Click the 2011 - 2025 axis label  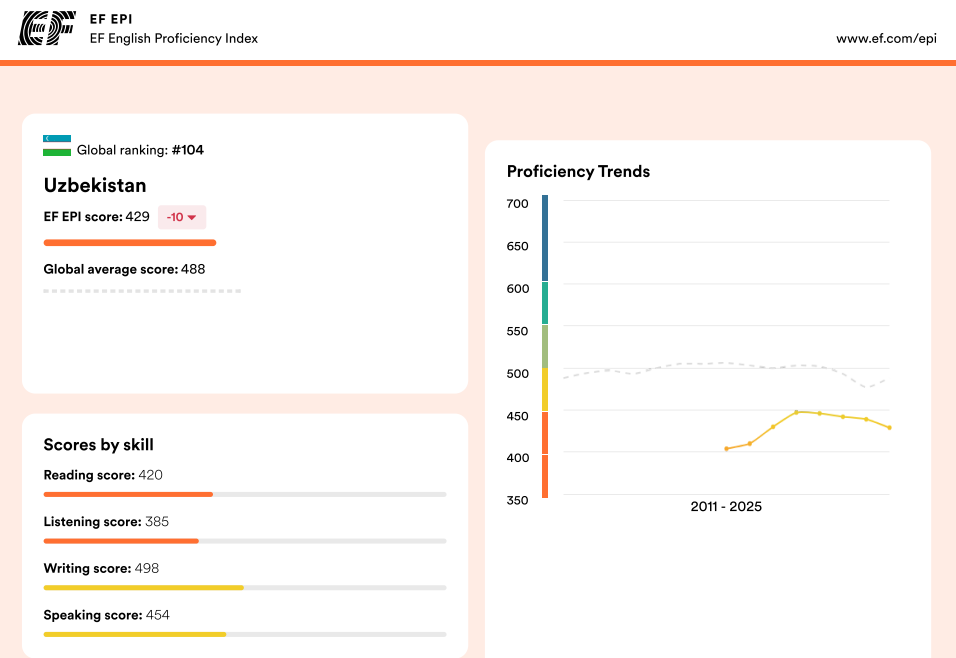coord(726,507)
